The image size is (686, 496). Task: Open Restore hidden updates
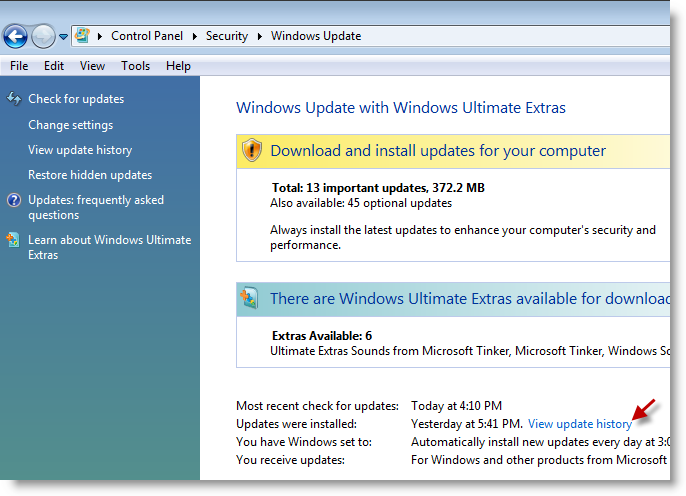pyautogui.click(x=90, y=175)
